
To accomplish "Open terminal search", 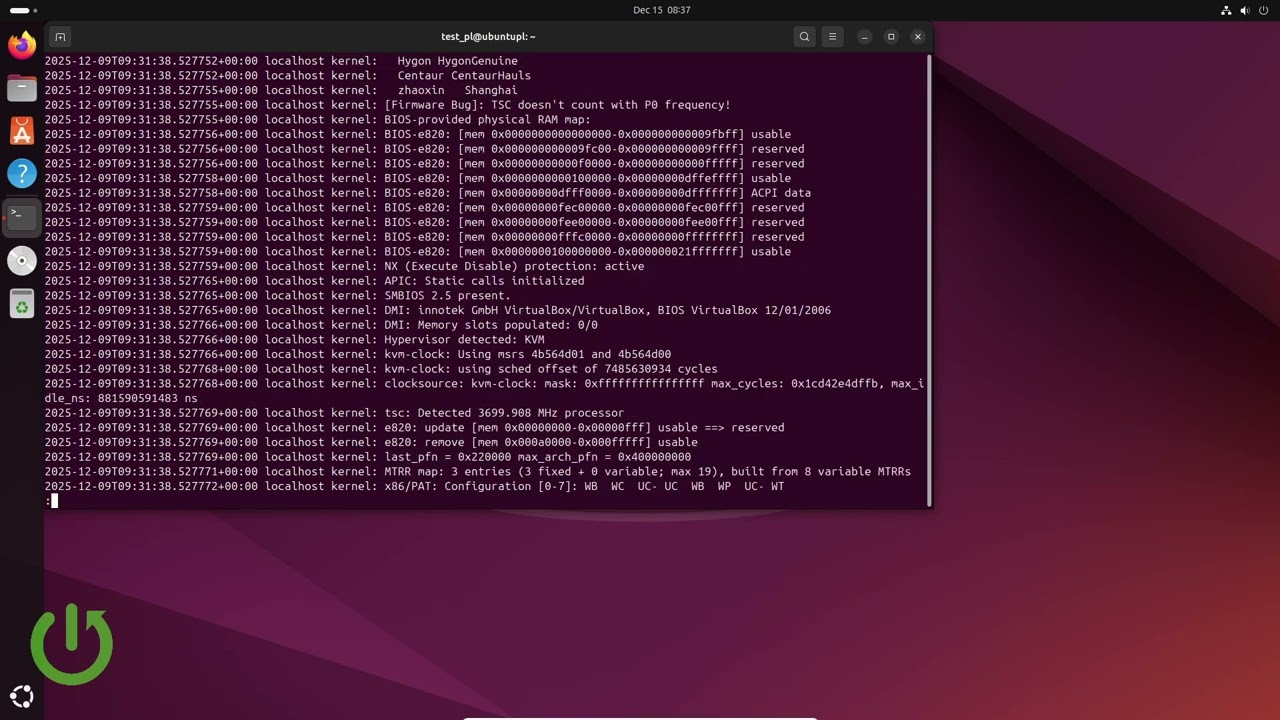I will pyautogui.click(x=804, y=37).
